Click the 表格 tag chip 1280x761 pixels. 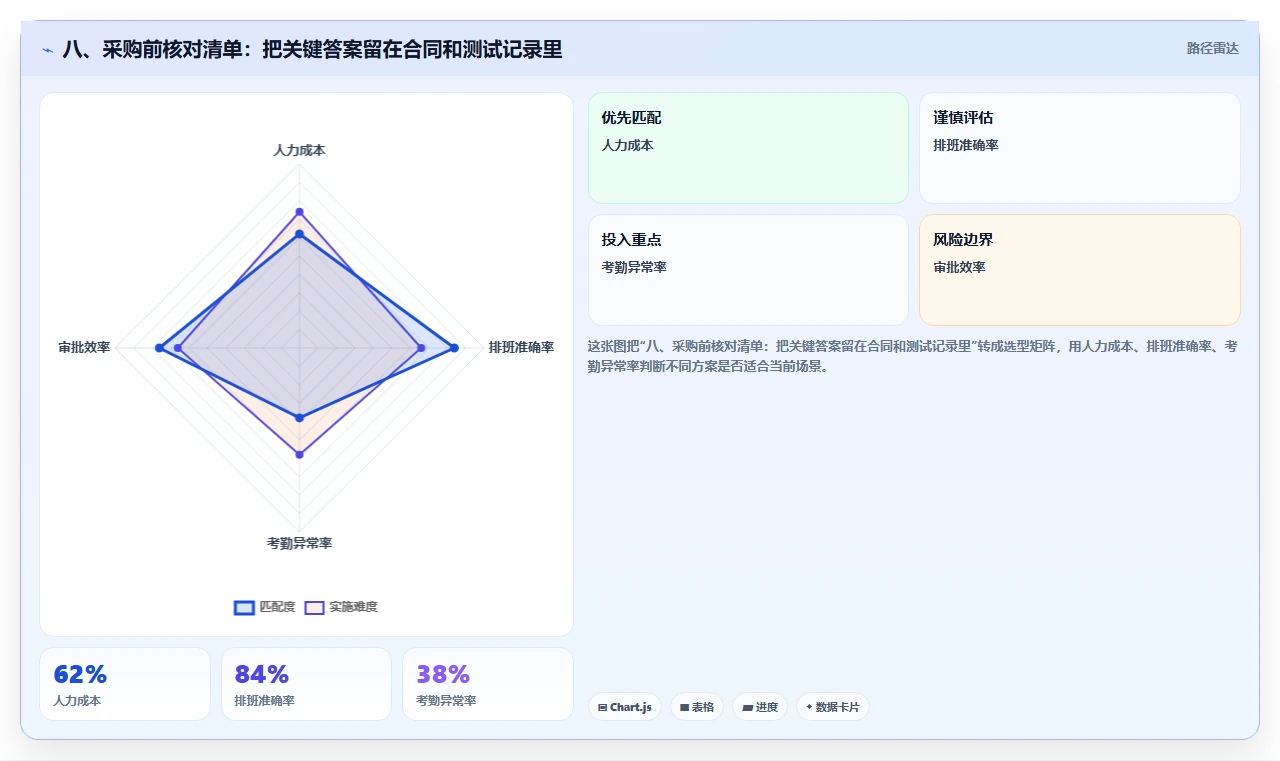click(697, 707)
